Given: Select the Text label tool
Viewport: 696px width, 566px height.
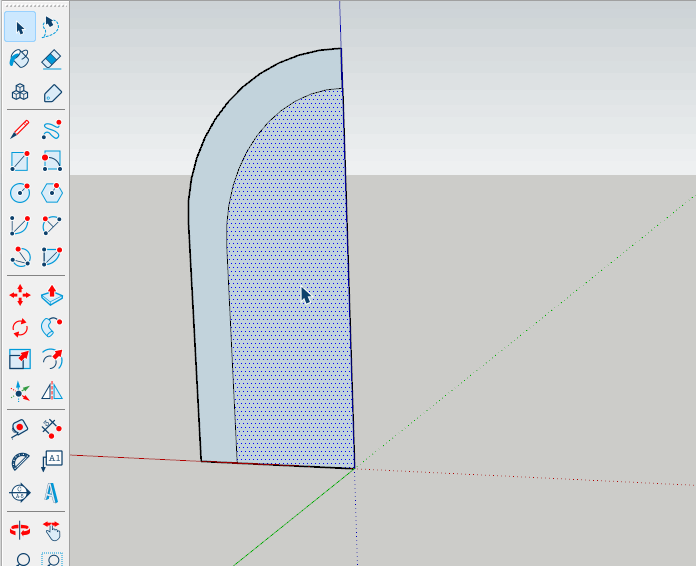Looking at the screenshot, I should (x=51, y=461).
